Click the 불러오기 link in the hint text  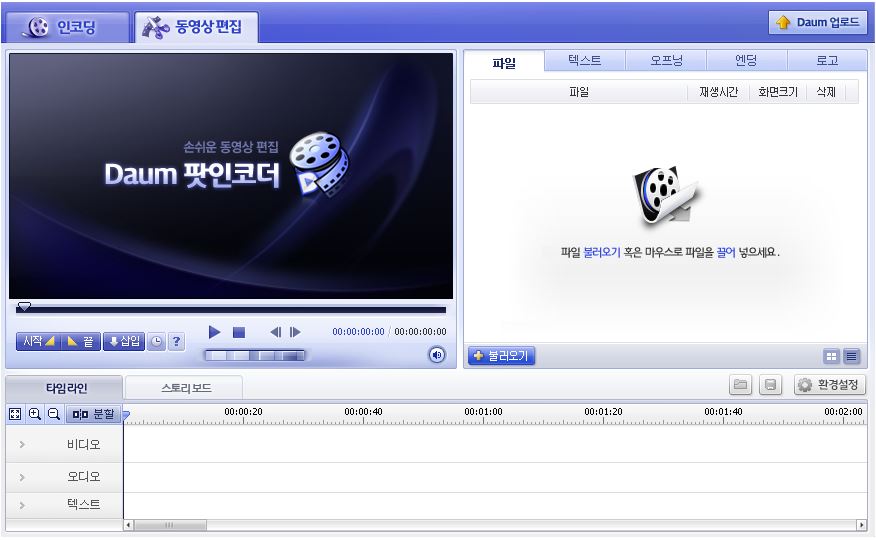[602, 252]
